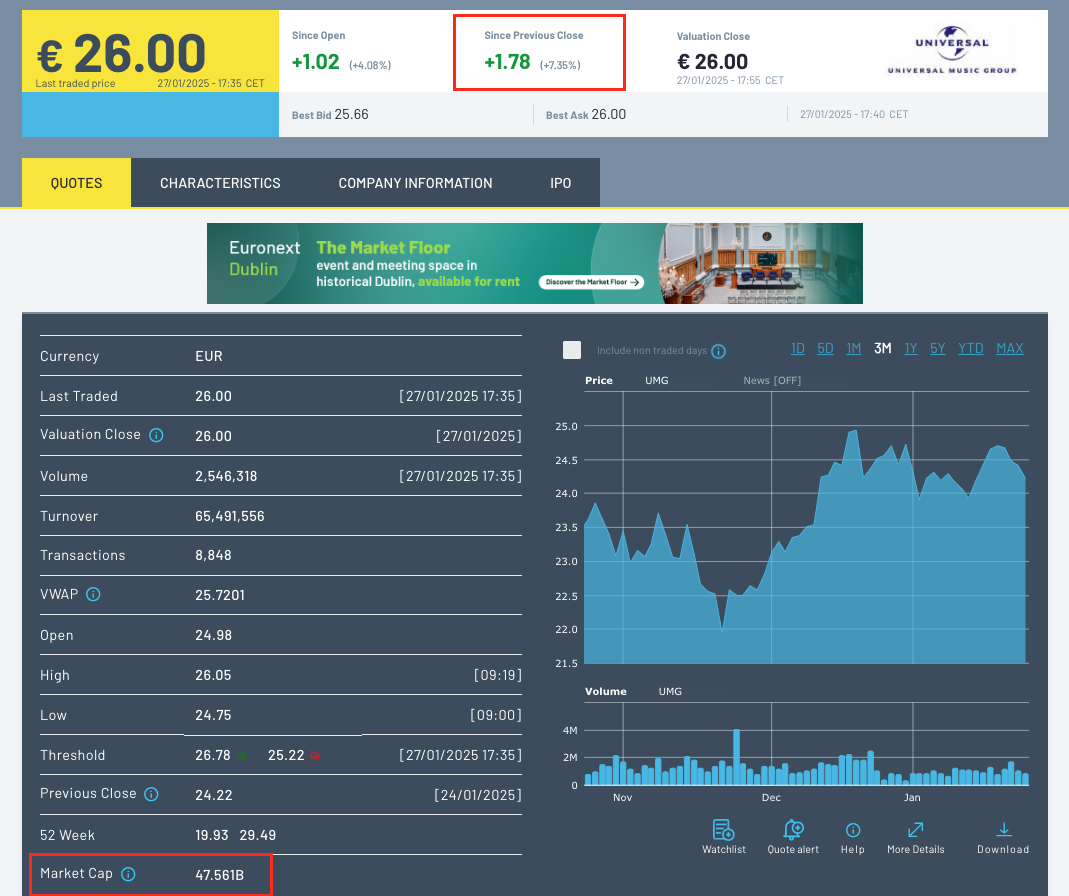The width and height of the screenshot is (1069, 896).
Task: Click info icon beside VWAP
Action: 93,594
